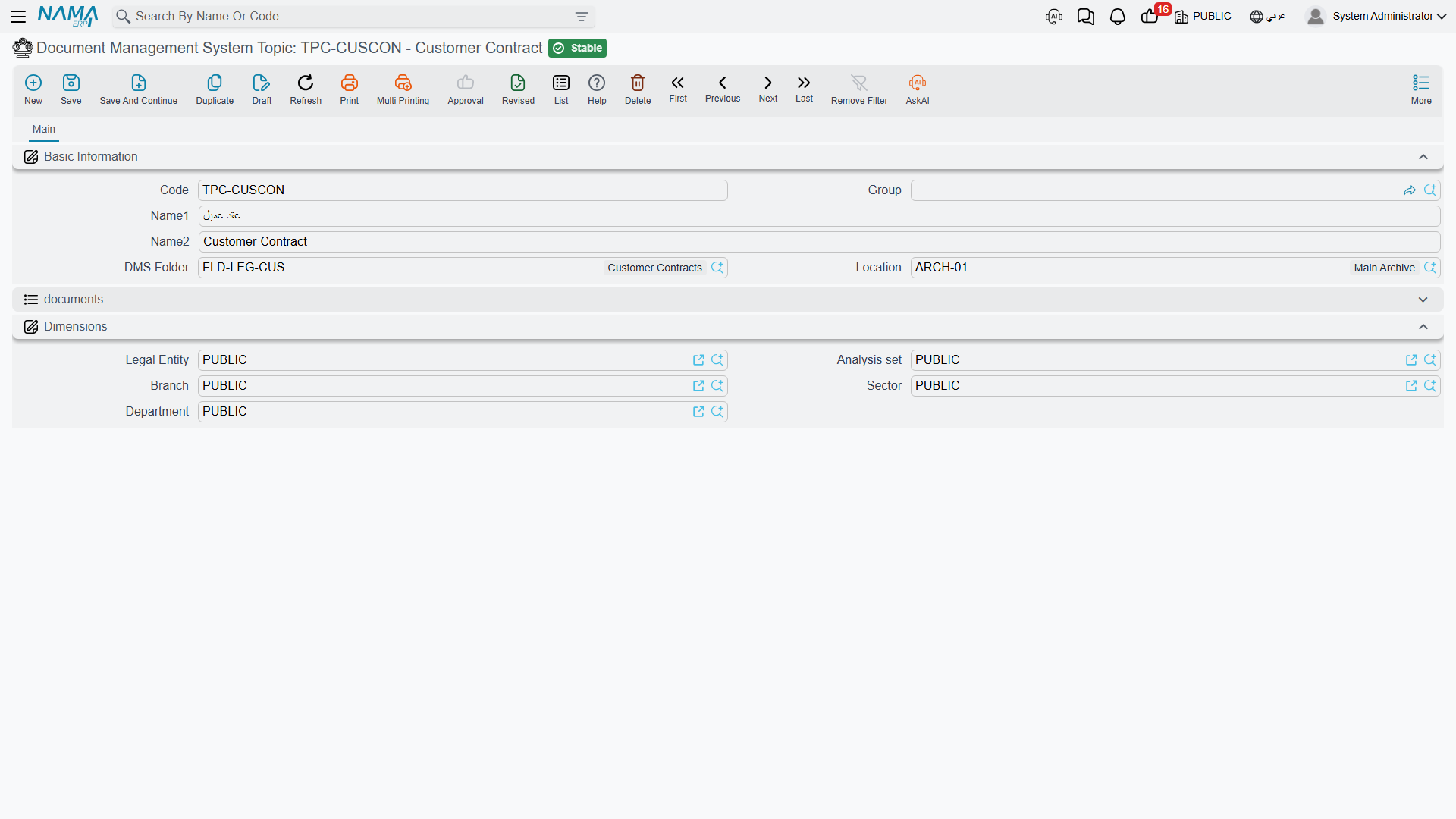Expand the documents section
Screen dimensions: 1456x819
pyautogui.click(x=1423, y=300)
